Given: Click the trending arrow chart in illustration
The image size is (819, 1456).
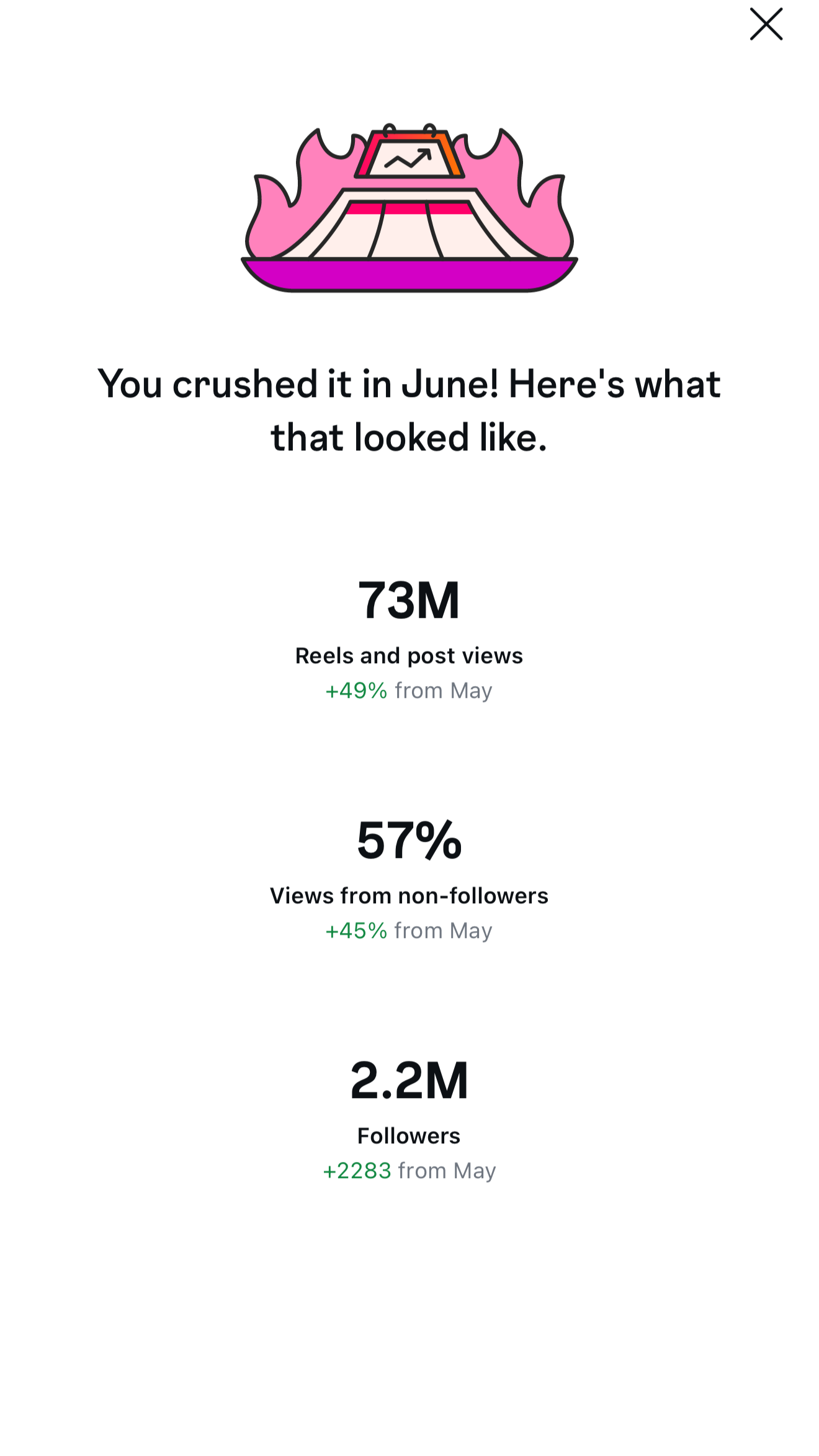Looking at the screenshot, I should (408, 159).
